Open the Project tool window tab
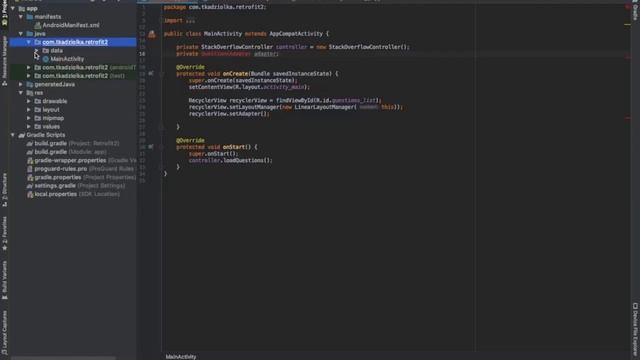Image resolution: width=640 pixels, height=360 pixels. pyautogui.click(x=4, y=14)
